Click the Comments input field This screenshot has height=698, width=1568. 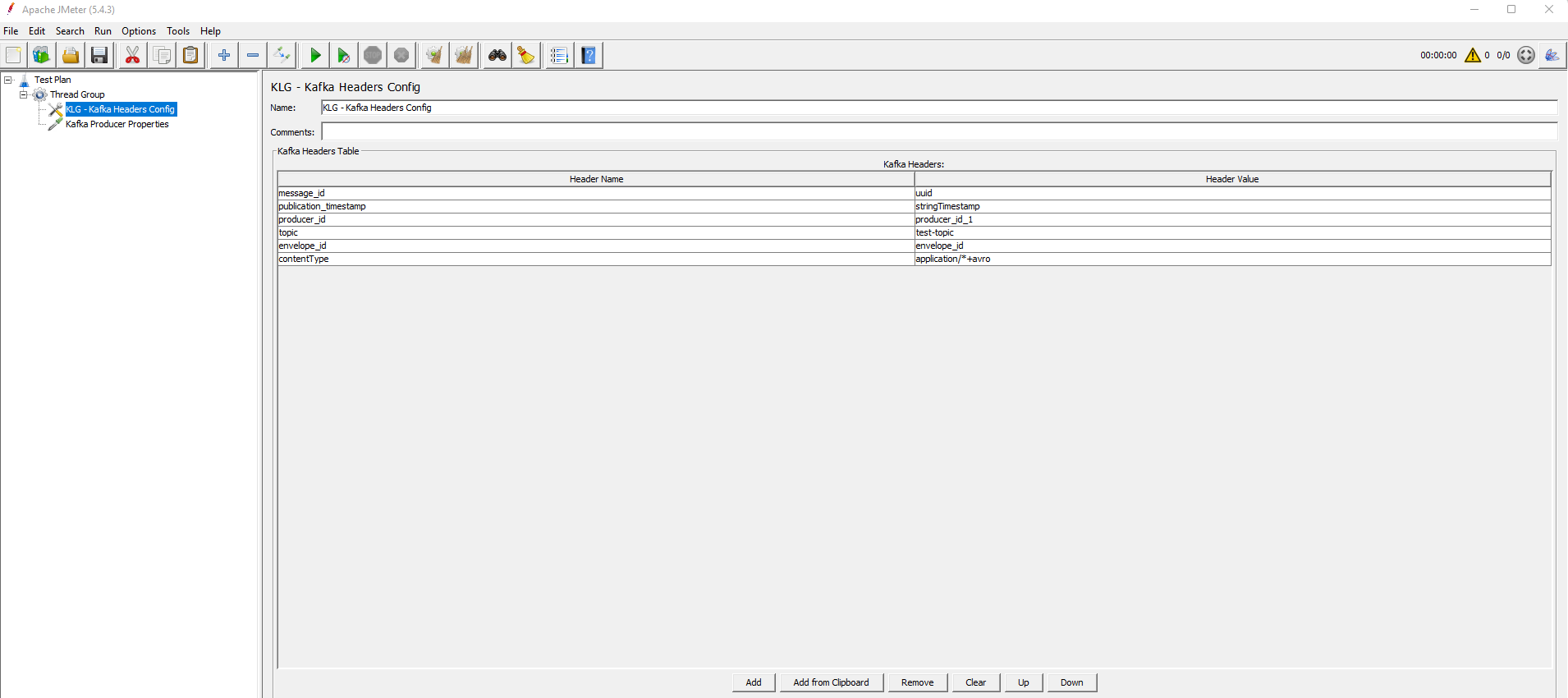coord(939,131)
